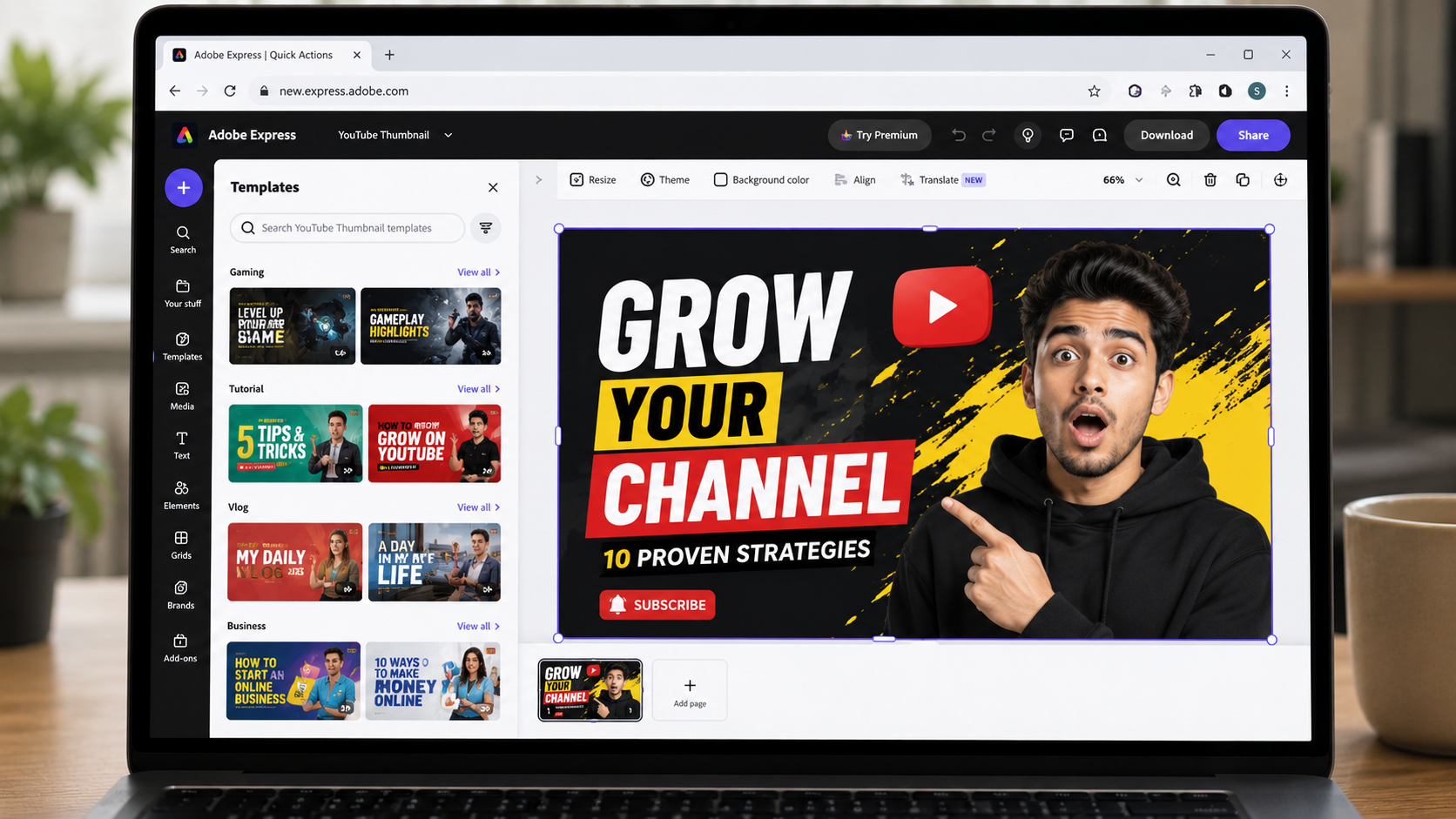The height and width of the screenshot is (819, 1456).
Task: Open the Theme option
Action: click(x=665, y=180)
